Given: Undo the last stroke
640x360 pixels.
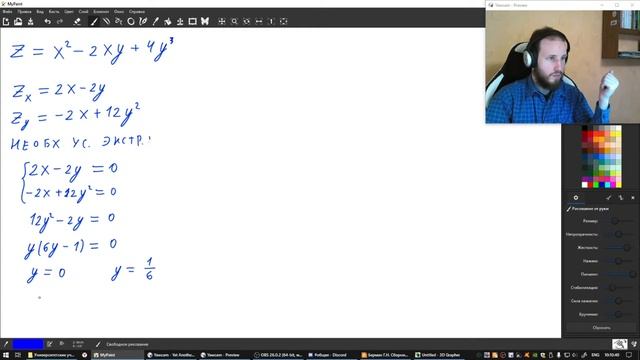Looking at the screenshot, I should tap(48, 21).
